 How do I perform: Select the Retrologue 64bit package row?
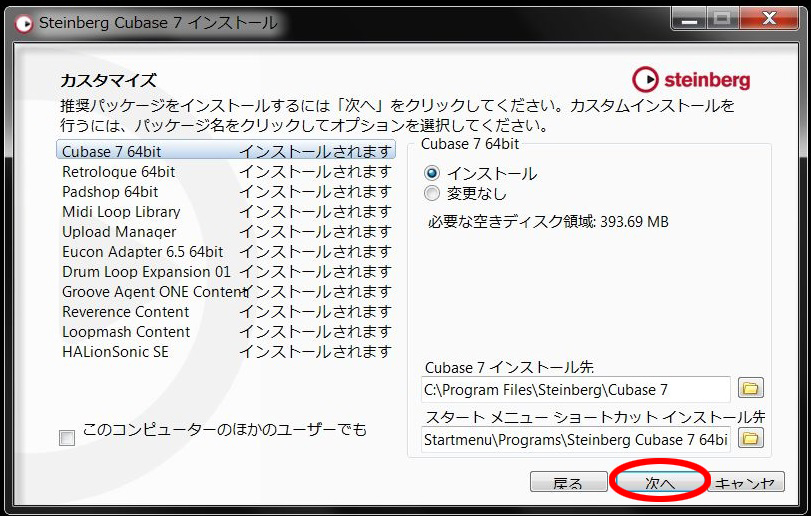click(226, 171)
